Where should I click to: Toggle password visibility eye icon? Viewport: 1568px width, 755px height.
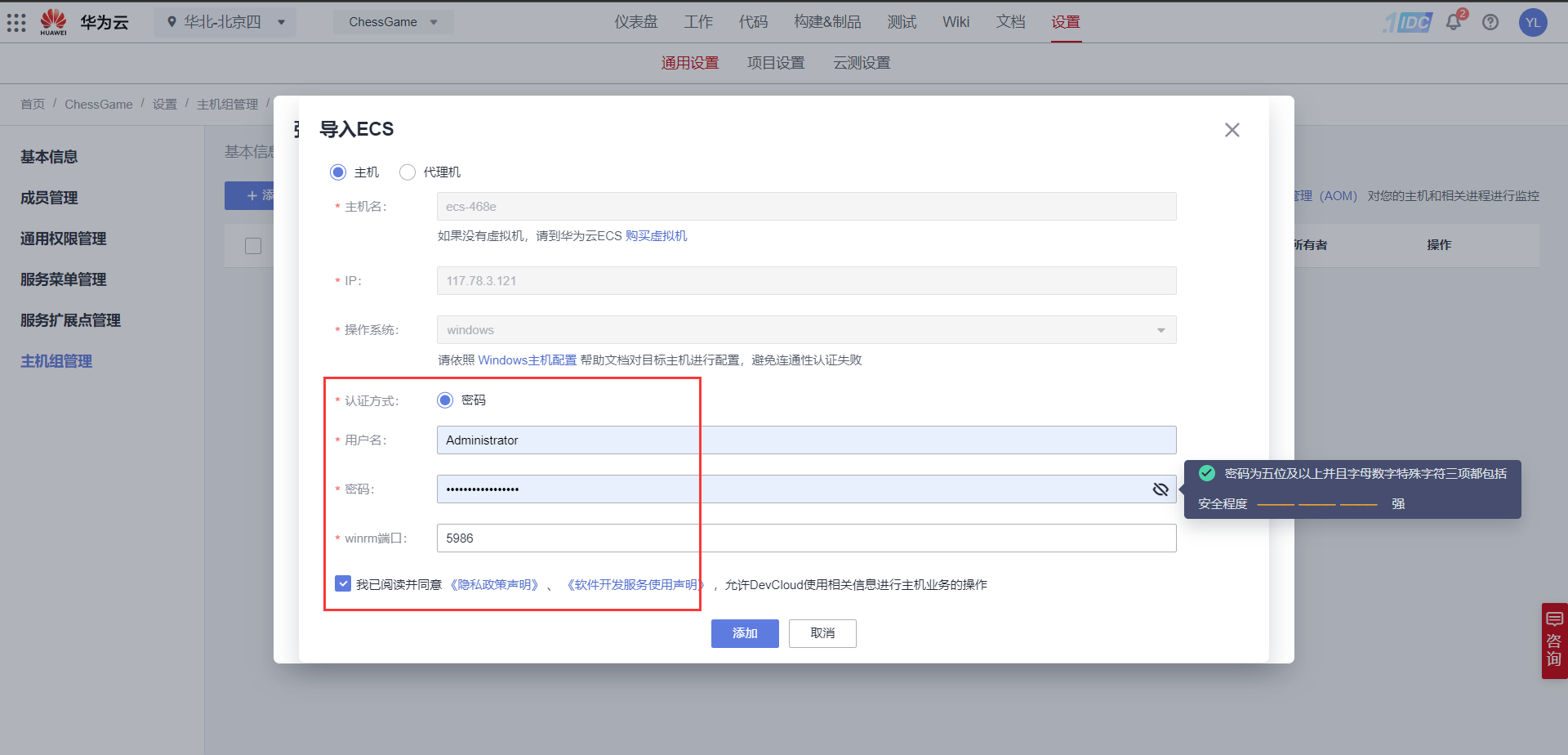pyautogui.click(x=1160, y=489)
